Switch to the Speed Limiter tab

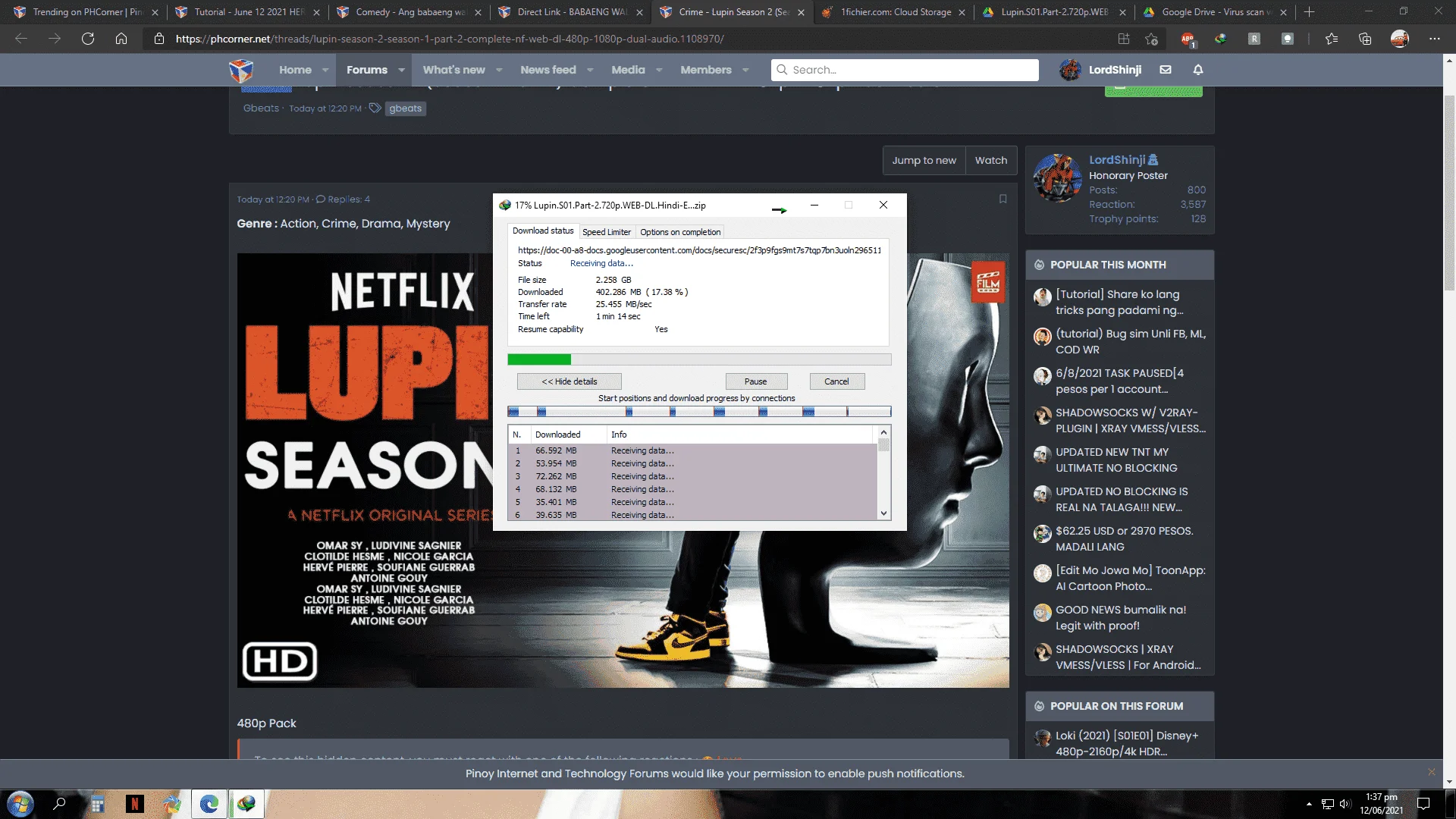(x=607, y=232)
